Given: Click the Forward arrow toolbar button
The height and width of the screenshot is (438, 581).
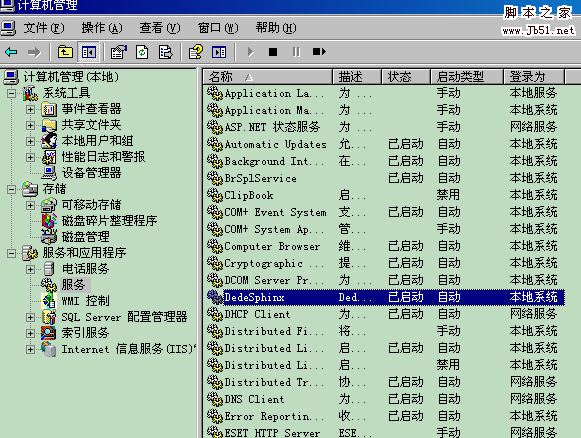Looking at the screenshot, I should (34, 52).
